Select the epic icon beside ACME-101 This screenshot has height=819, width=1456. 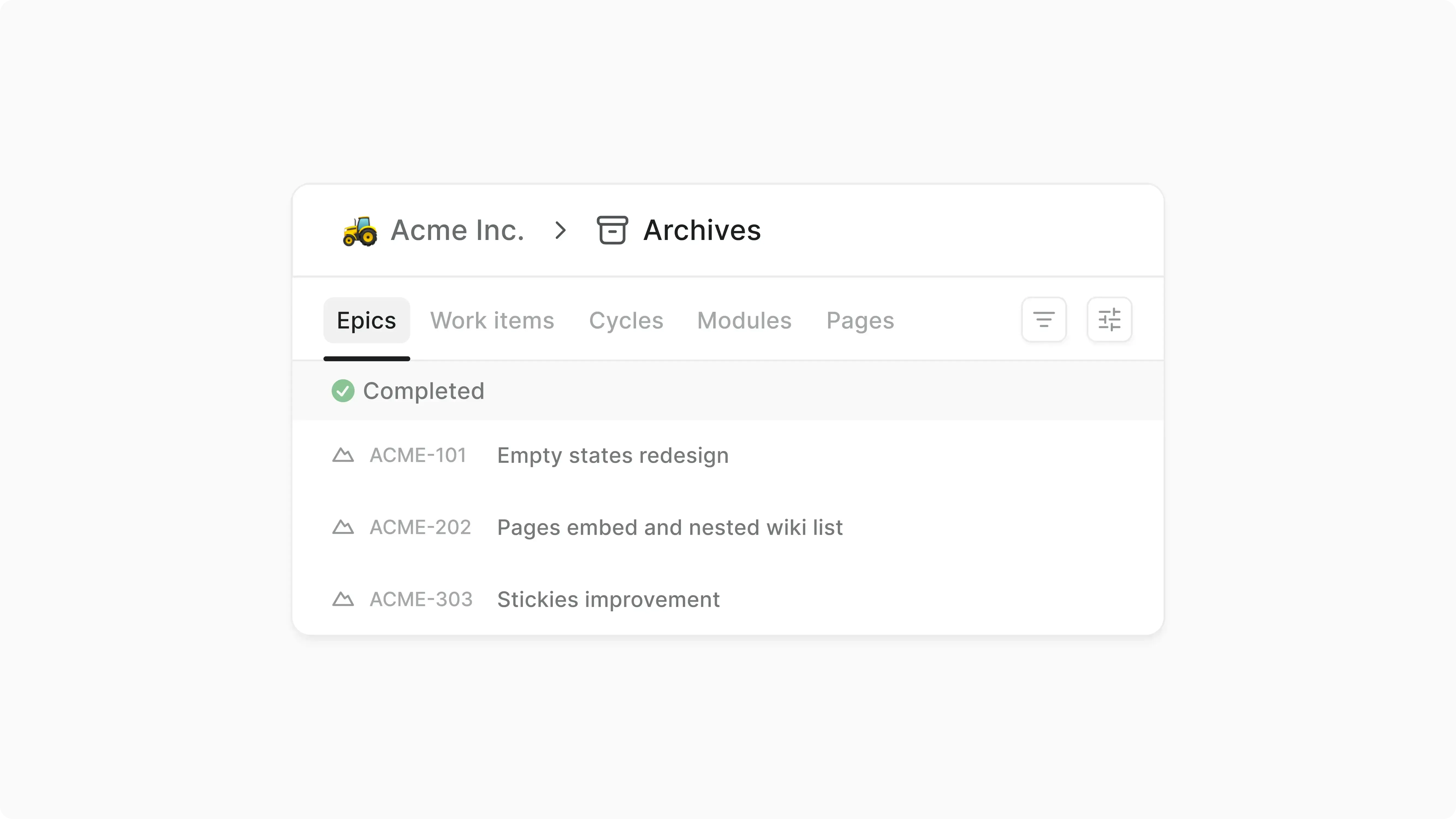344,455
